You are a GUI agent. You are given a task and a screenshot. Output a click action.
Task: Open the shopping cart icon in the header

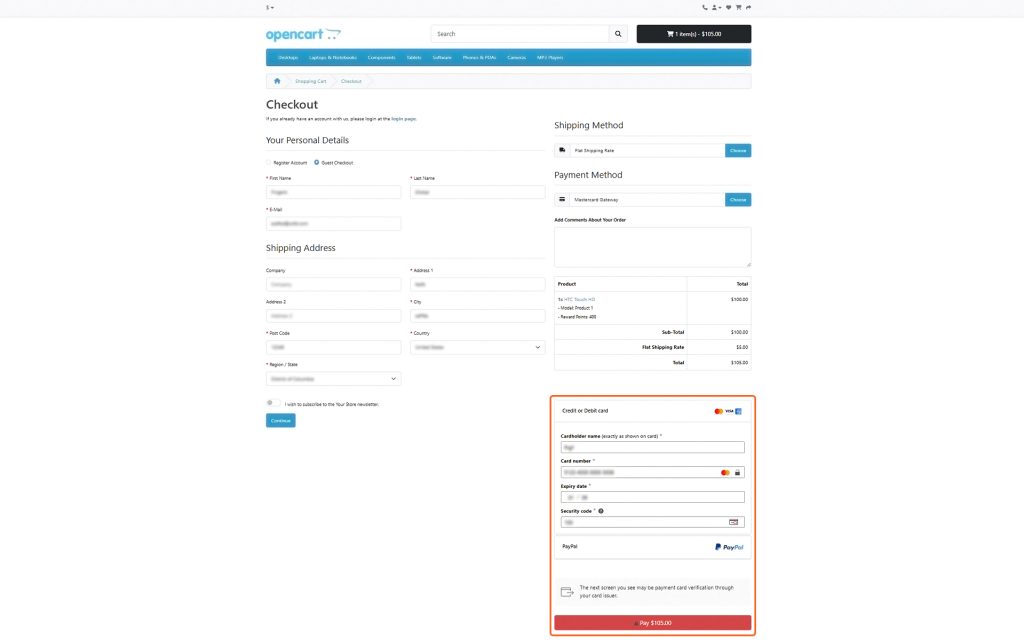point(739,6)
